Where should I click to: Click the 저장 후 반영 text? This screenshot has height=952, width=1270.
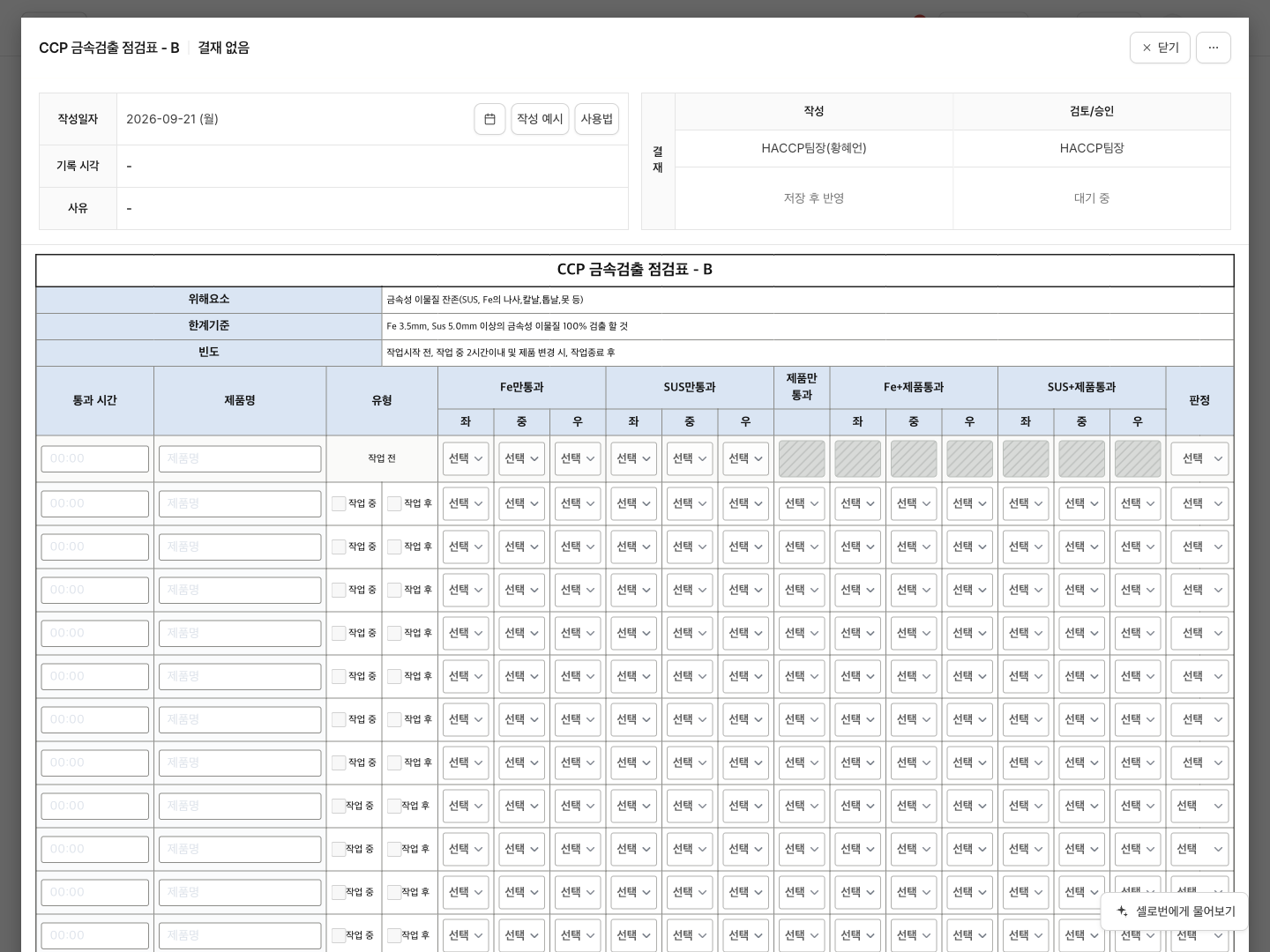[814, 198]
